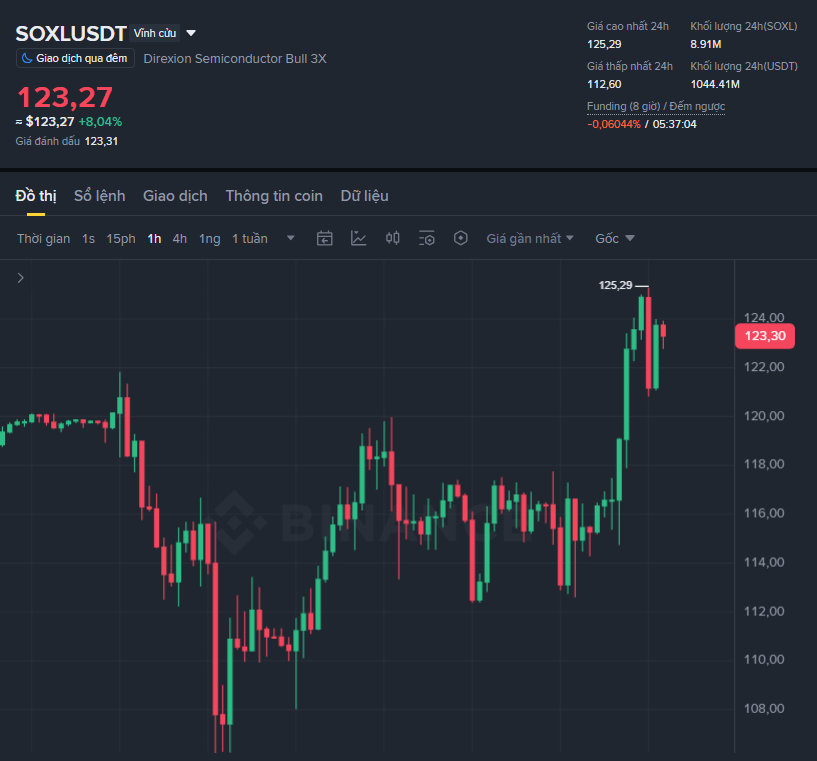This screenshot has height=761, width=817.
Task: Select the 15ph interval
Action: click(x=121, y=239)
